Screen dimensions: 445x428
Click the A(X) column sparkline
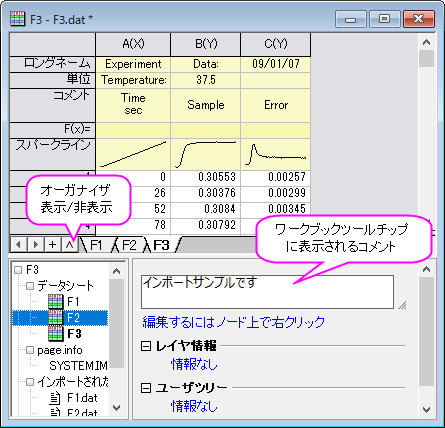coord(133,154)
